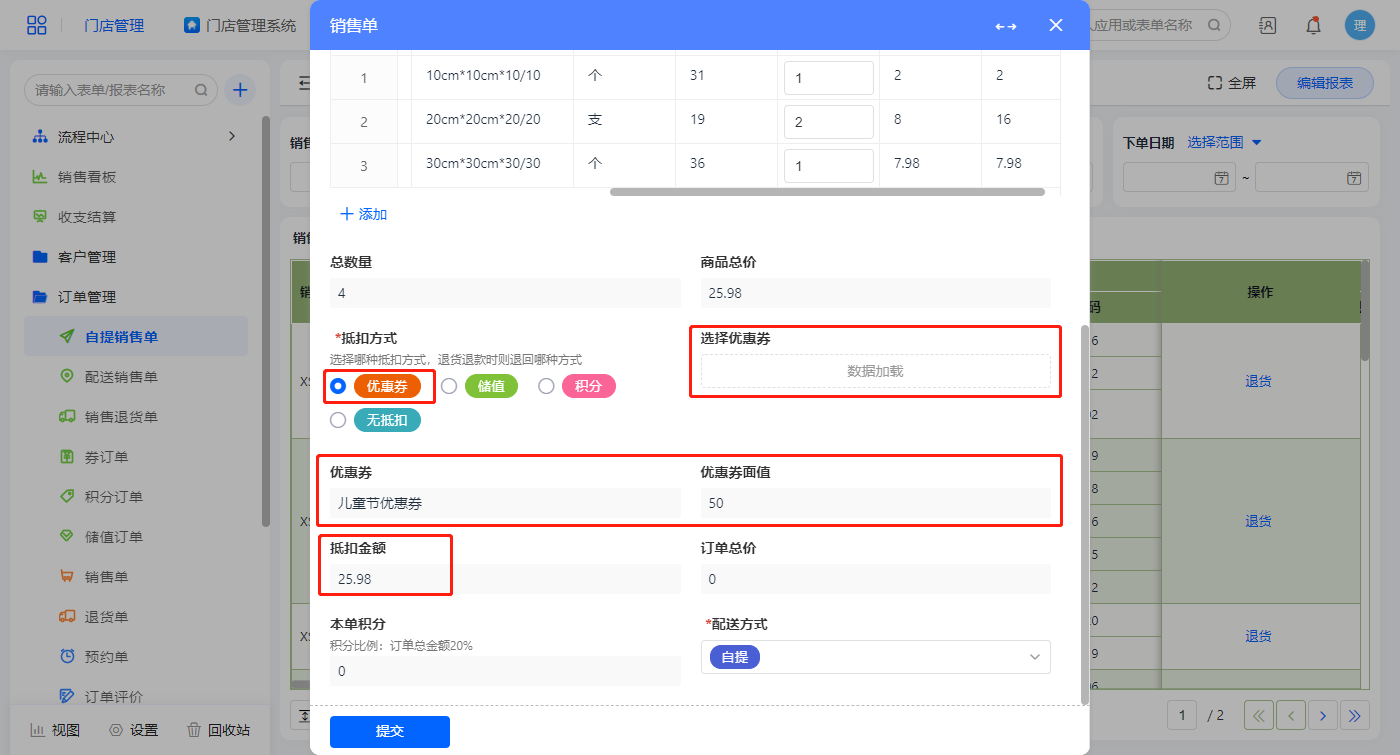Click the 选择优惠券 data loading field

[875, 371]
